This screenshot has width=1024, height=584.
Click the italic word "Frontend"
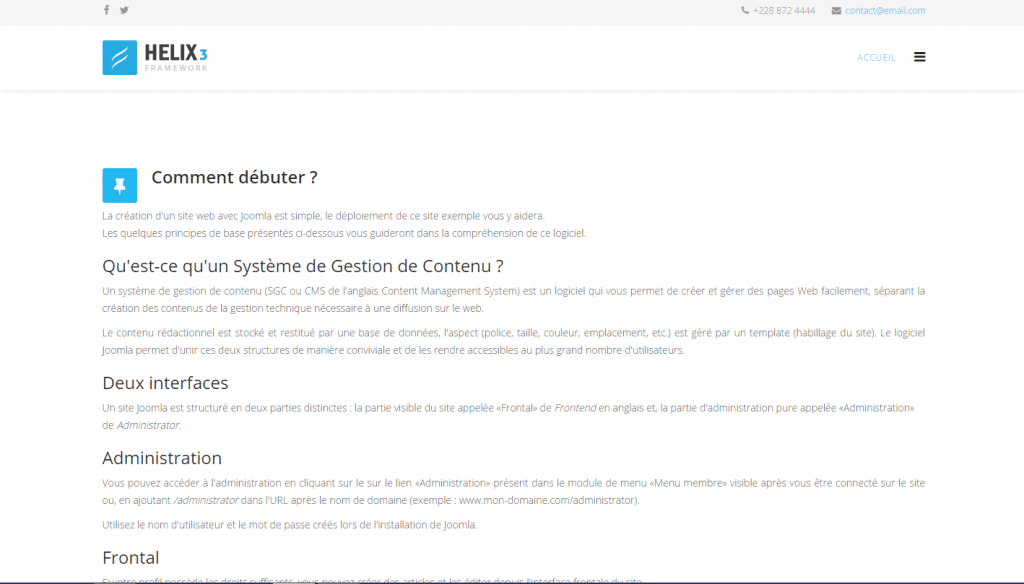click(x=575, y=408)
